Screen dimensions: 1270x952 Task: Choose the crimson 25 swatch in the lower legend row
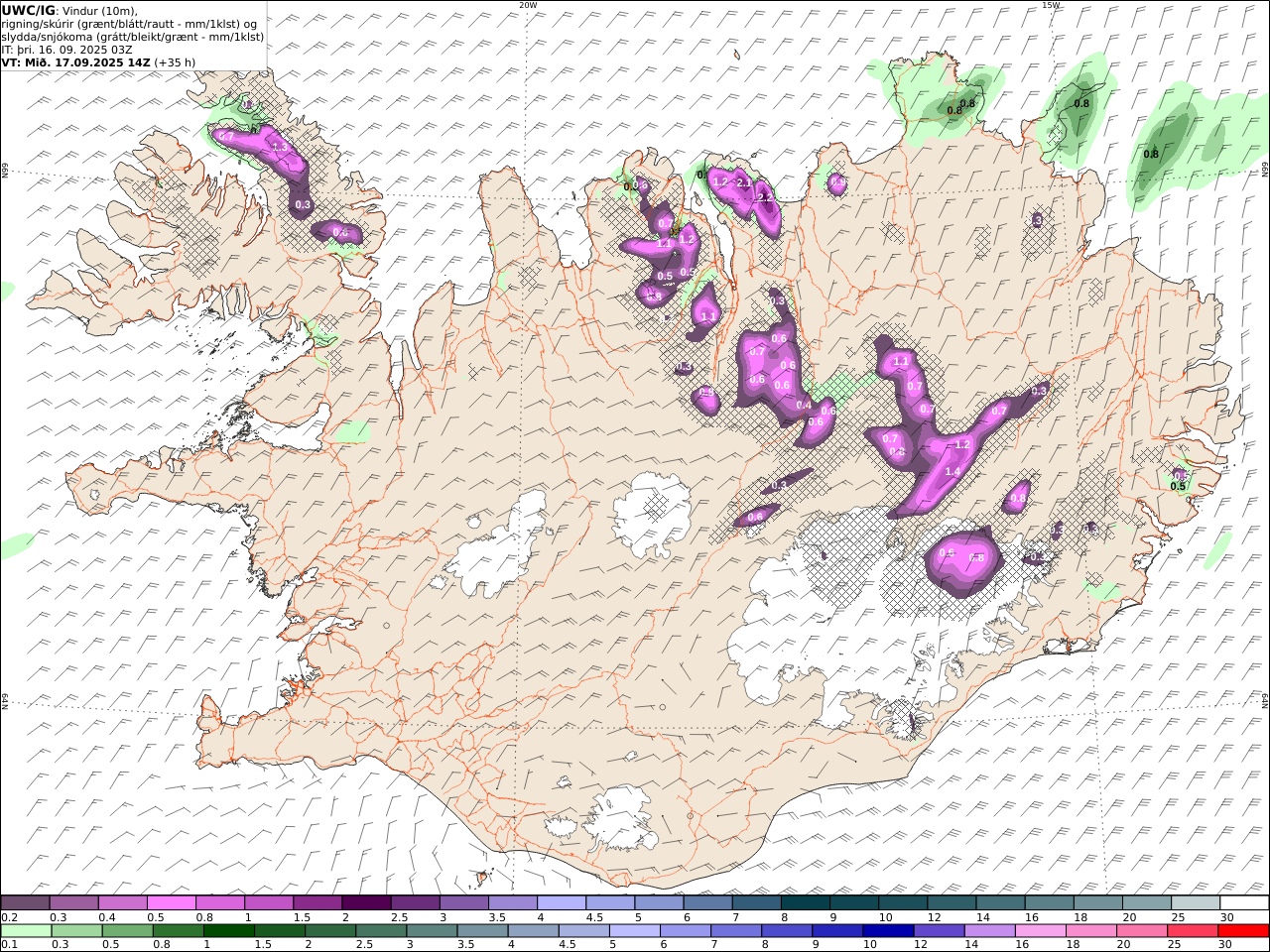tap(1193, 931)
